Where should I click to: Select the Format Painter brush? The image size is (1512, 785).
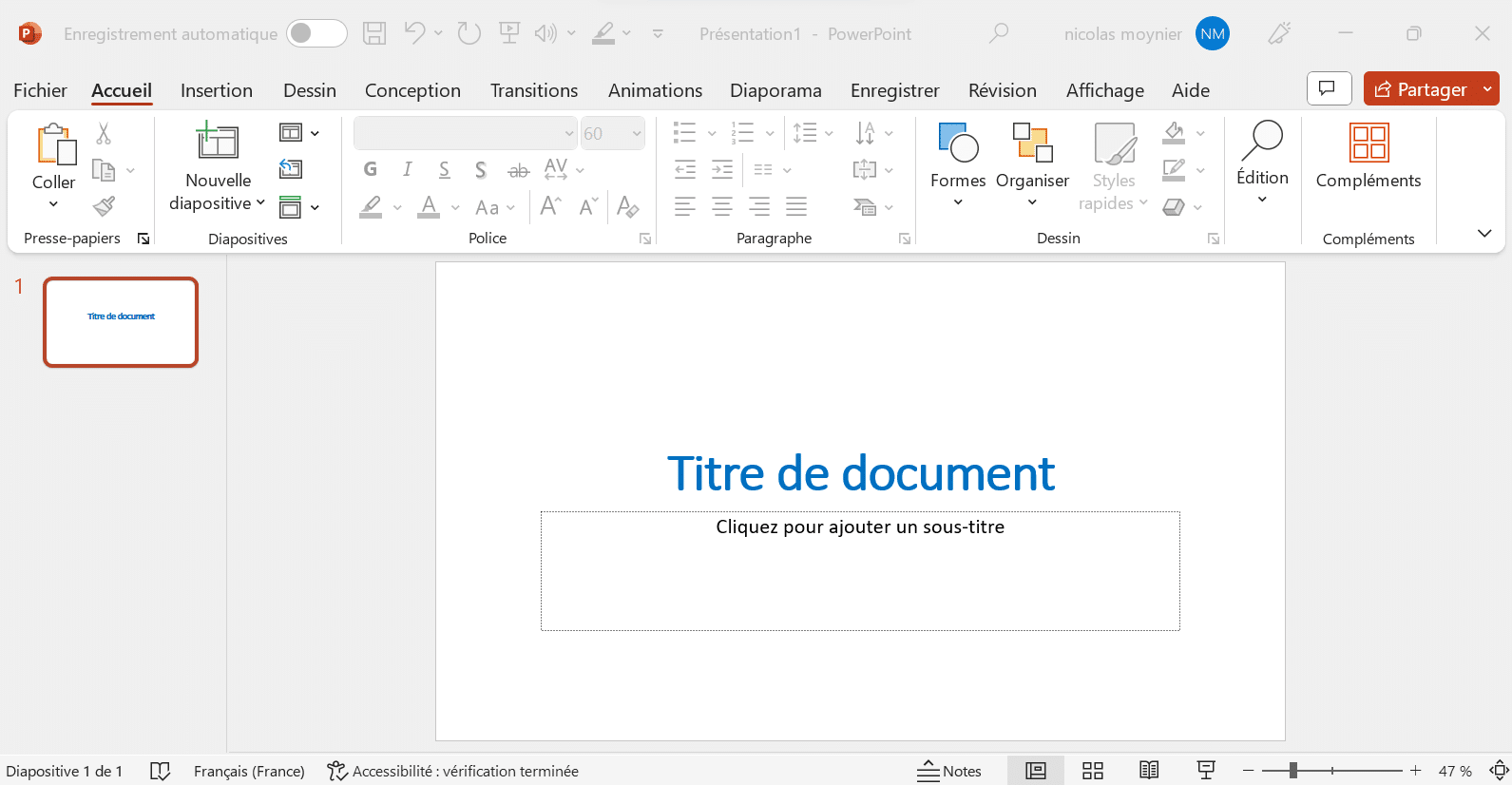(104, 206)
